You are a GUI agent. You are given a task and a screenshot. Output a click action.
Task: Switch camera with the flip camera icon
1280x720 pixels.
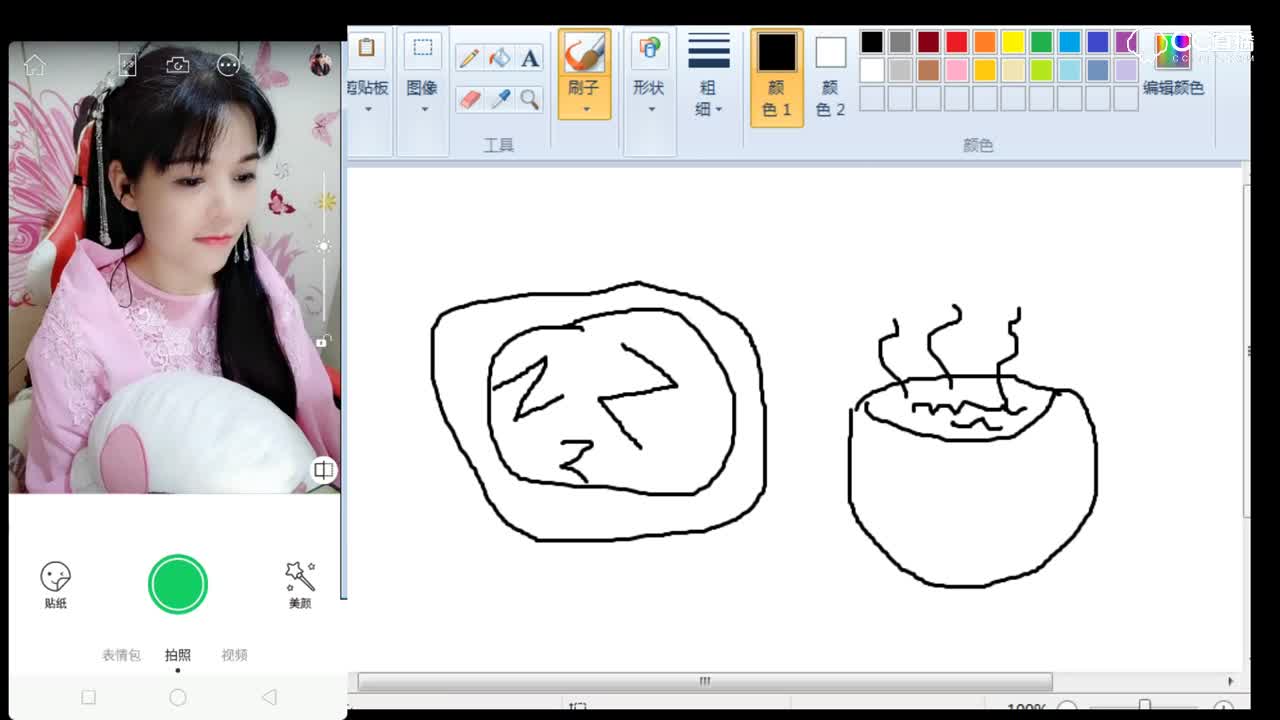pyautogui.click(x=178, y=66)
